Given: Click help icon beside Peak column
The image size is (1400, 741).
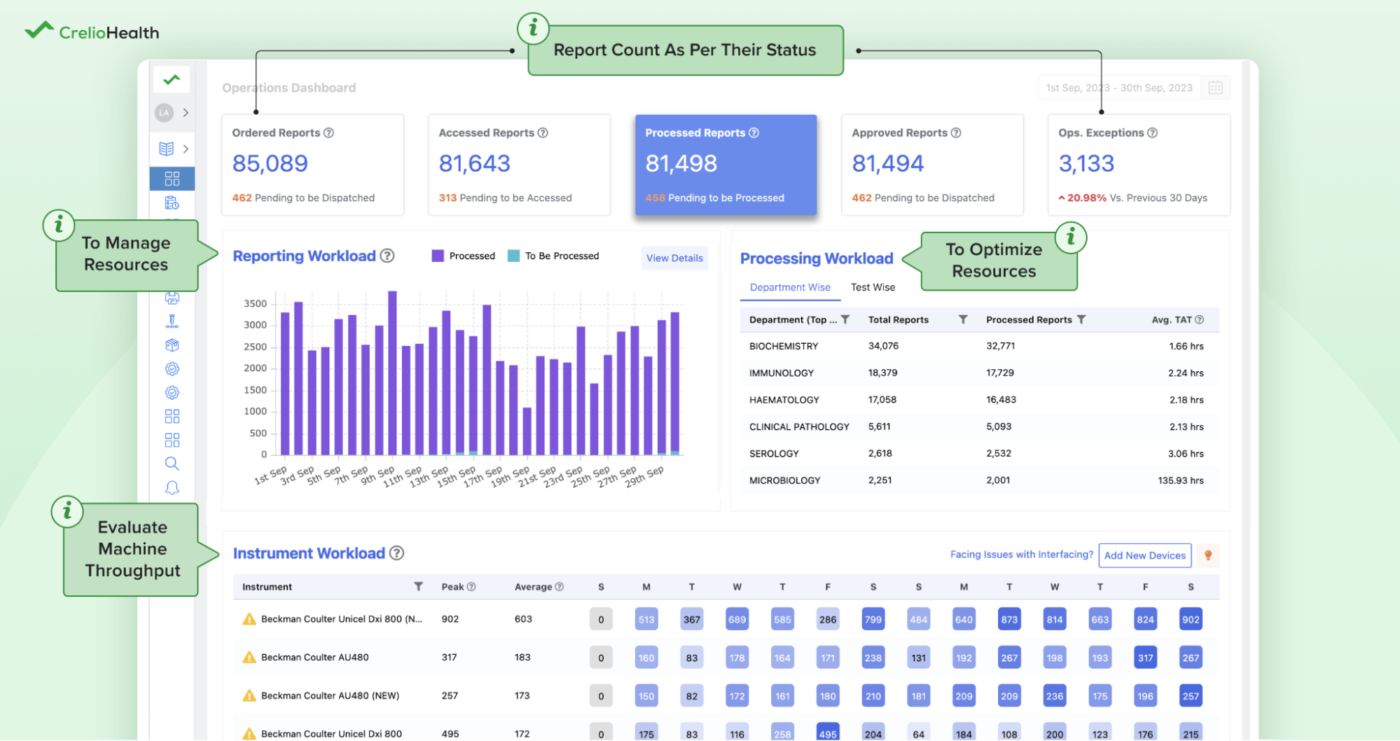Looking at the screenshot, I should click(x=471, y=587).
